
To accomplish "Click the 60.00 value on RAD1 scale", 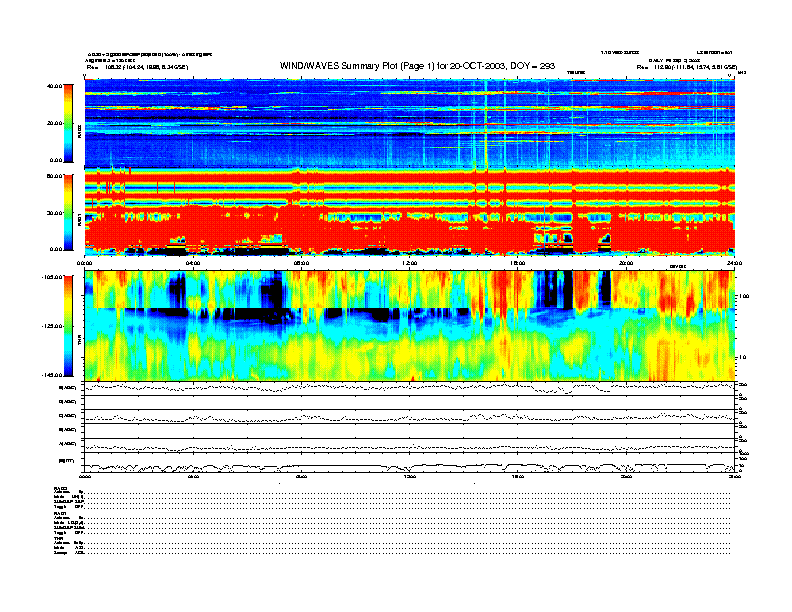I will (54, 176).
